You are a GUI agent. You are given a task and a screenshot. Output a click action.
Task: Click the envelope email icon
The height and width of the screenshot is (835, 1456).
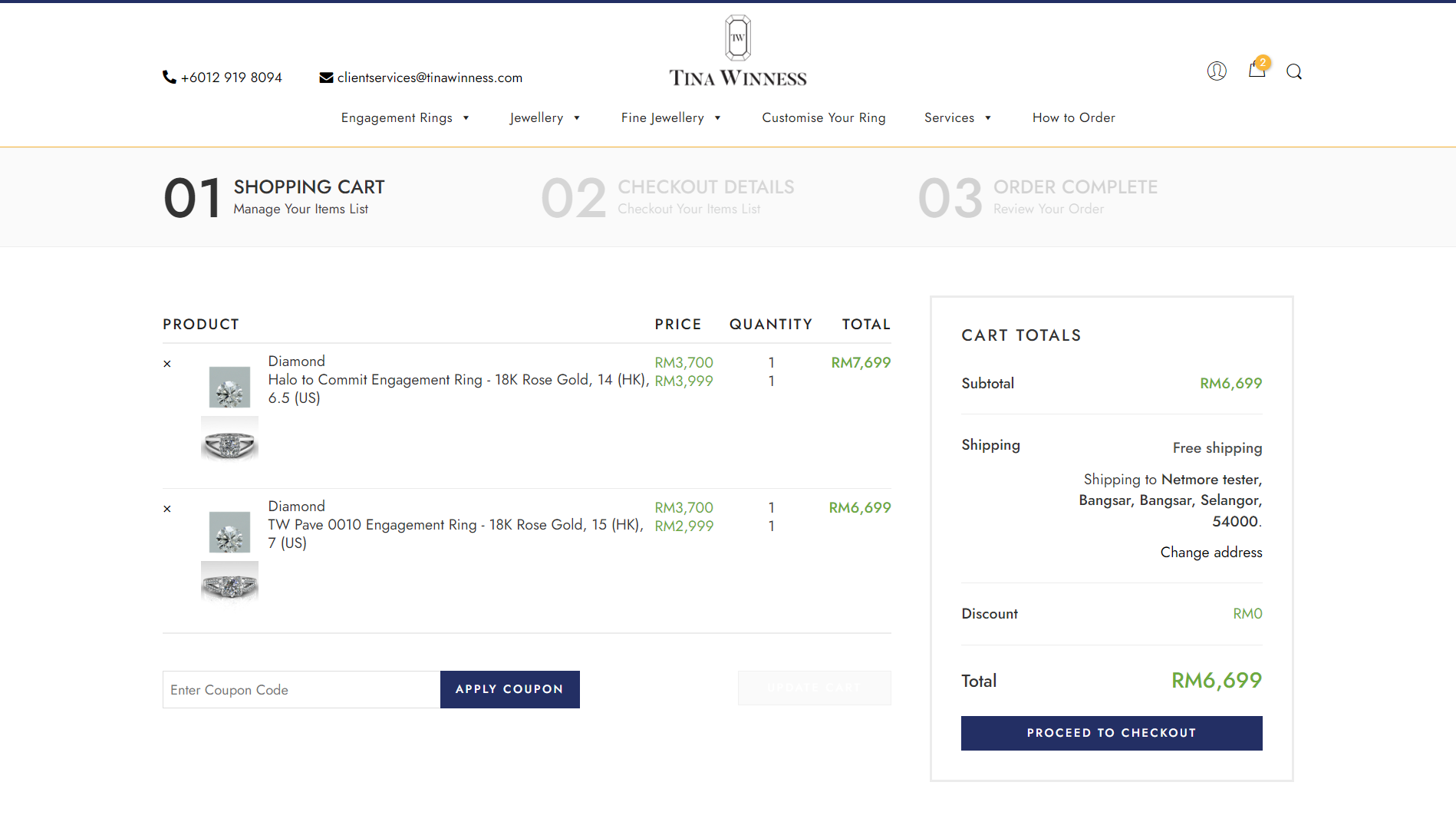326,78
